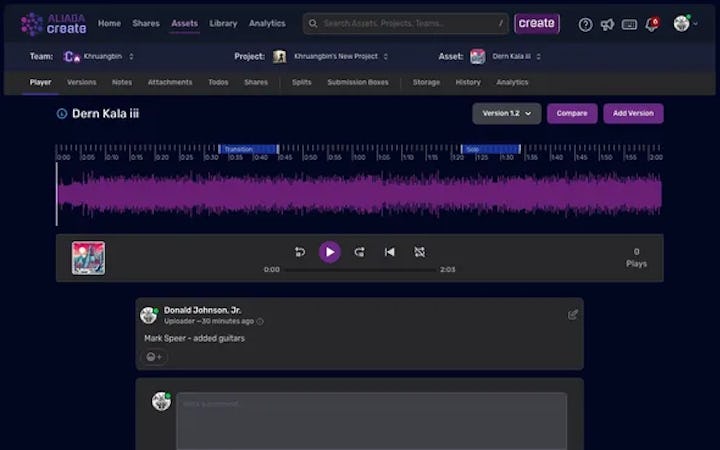Click the 'Mark Speer - added guitars' comment text

[x=194, y=338]
